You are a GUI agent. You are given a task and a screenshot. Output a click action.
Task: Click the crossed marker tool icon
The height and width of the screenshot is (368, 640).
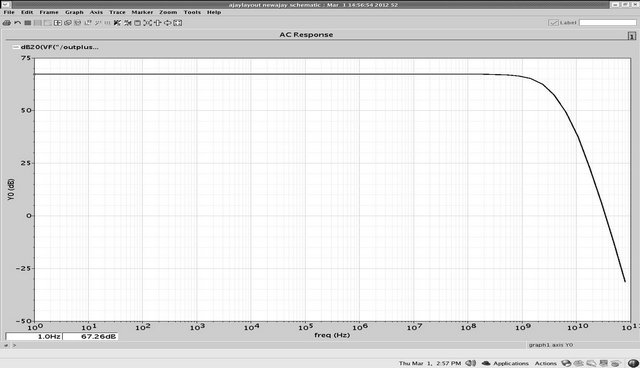[117, 23]
